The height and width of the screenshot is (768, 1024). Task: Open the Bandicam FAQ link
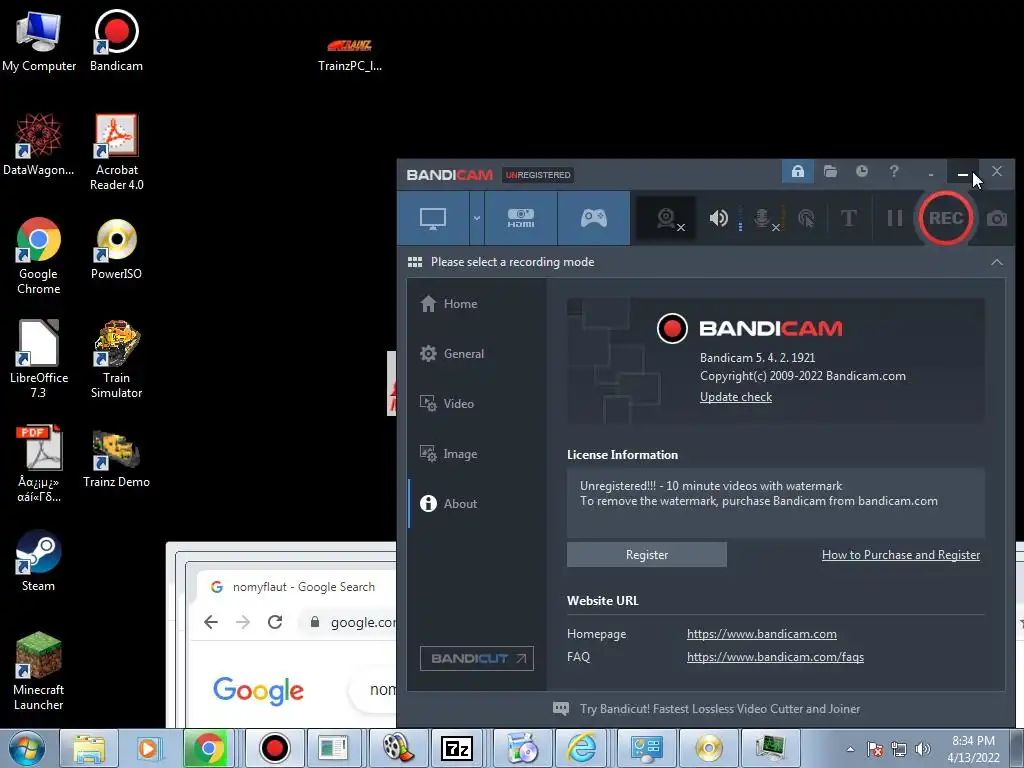pyautogui.click(x=775, y=657)
